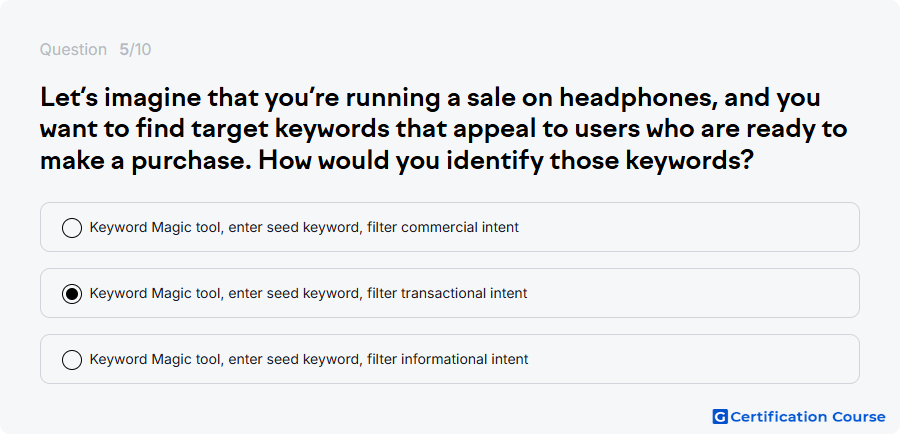
Task: Click the "filter transactional intent" phrase
Action: tap(447, 293)
